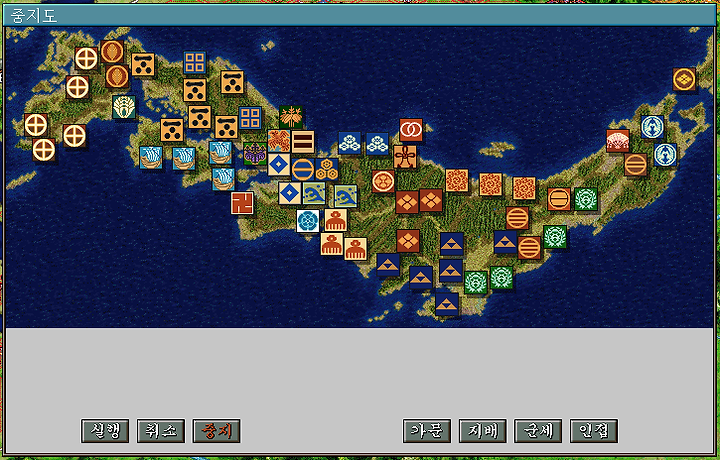Select the southernmost blue triangle crest
This screenshot has height=460, width=720.
pos(447,304)
